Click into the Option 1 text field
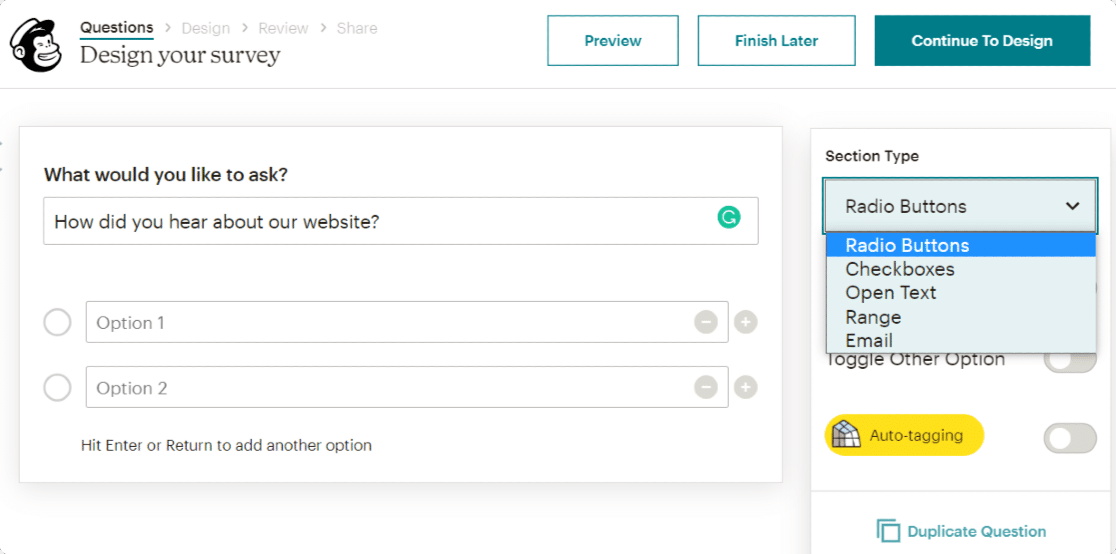Screen dimensions: 1116x554 (407, 322)
